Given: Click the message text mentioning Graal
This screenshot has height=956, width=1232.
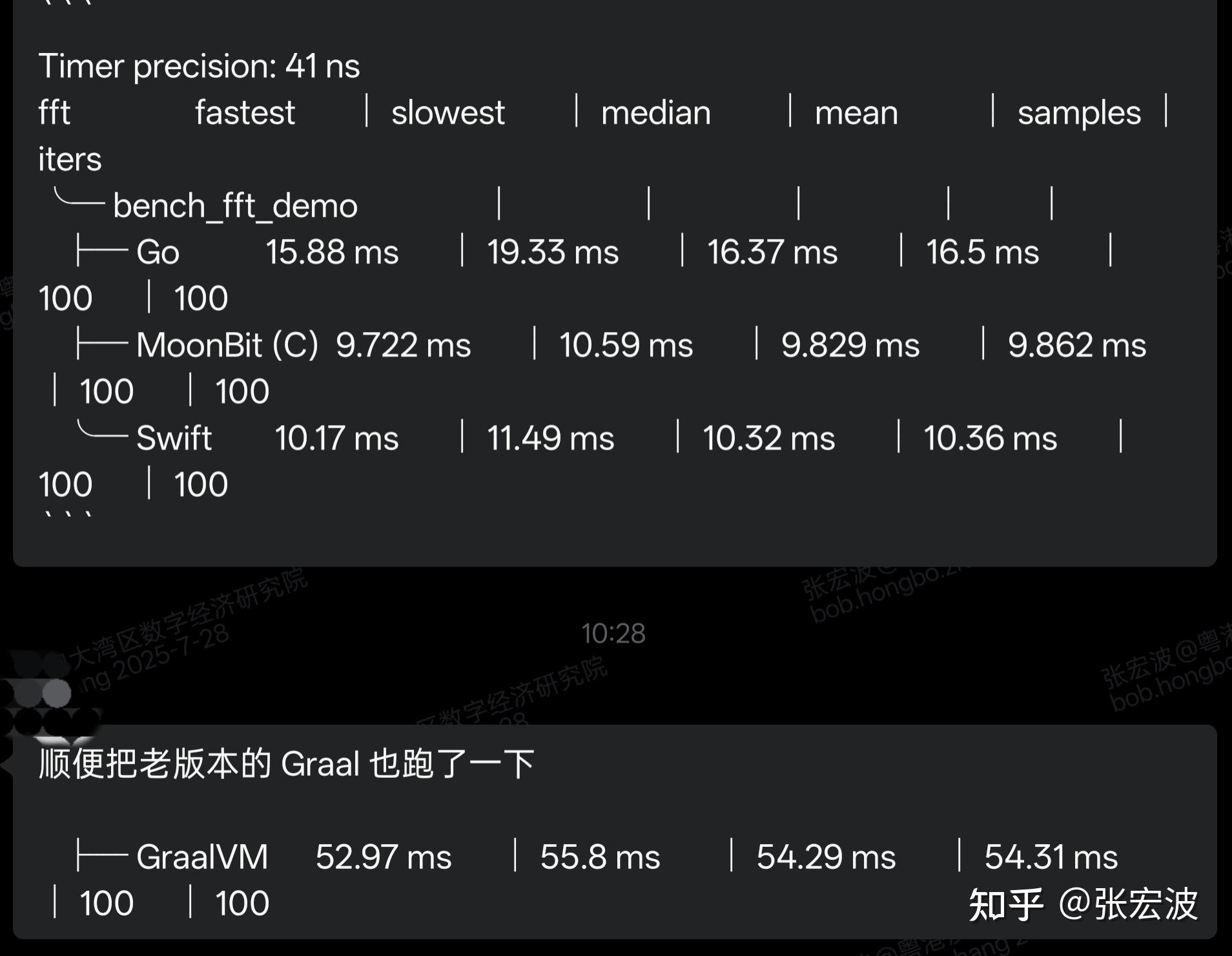Looking at the screenshot, I should tap(286, 764).
